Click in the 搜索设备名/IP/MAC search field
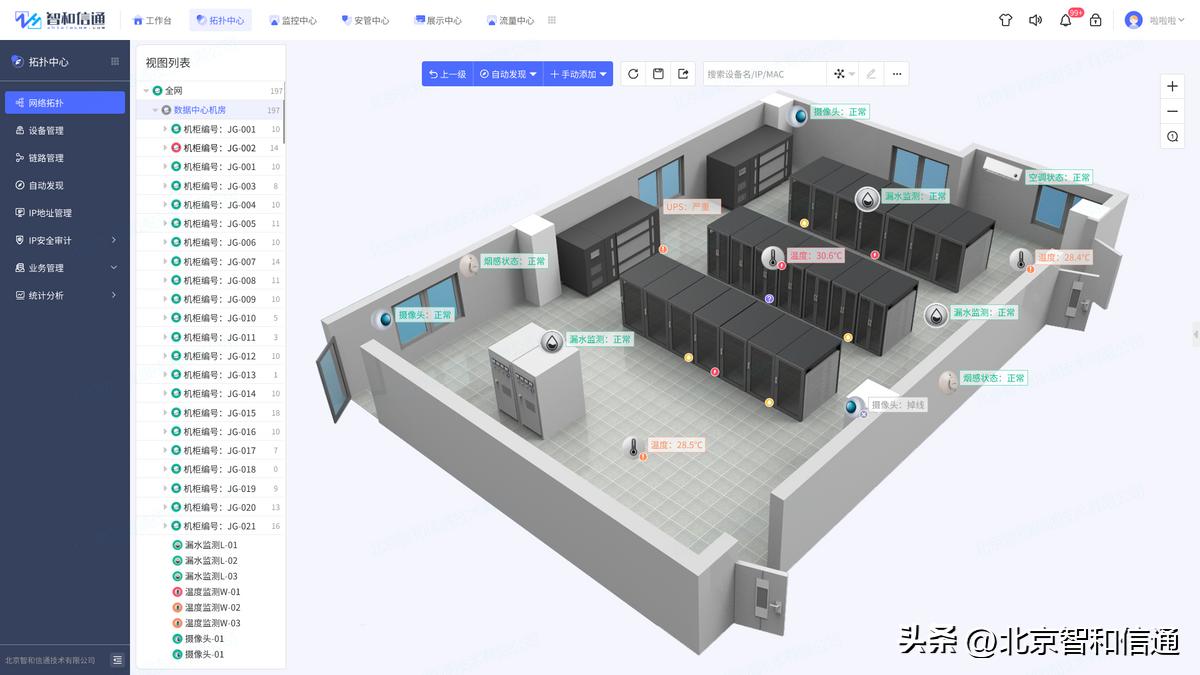The width and height of the screenshot is (1200, 675). click(763, 73)
